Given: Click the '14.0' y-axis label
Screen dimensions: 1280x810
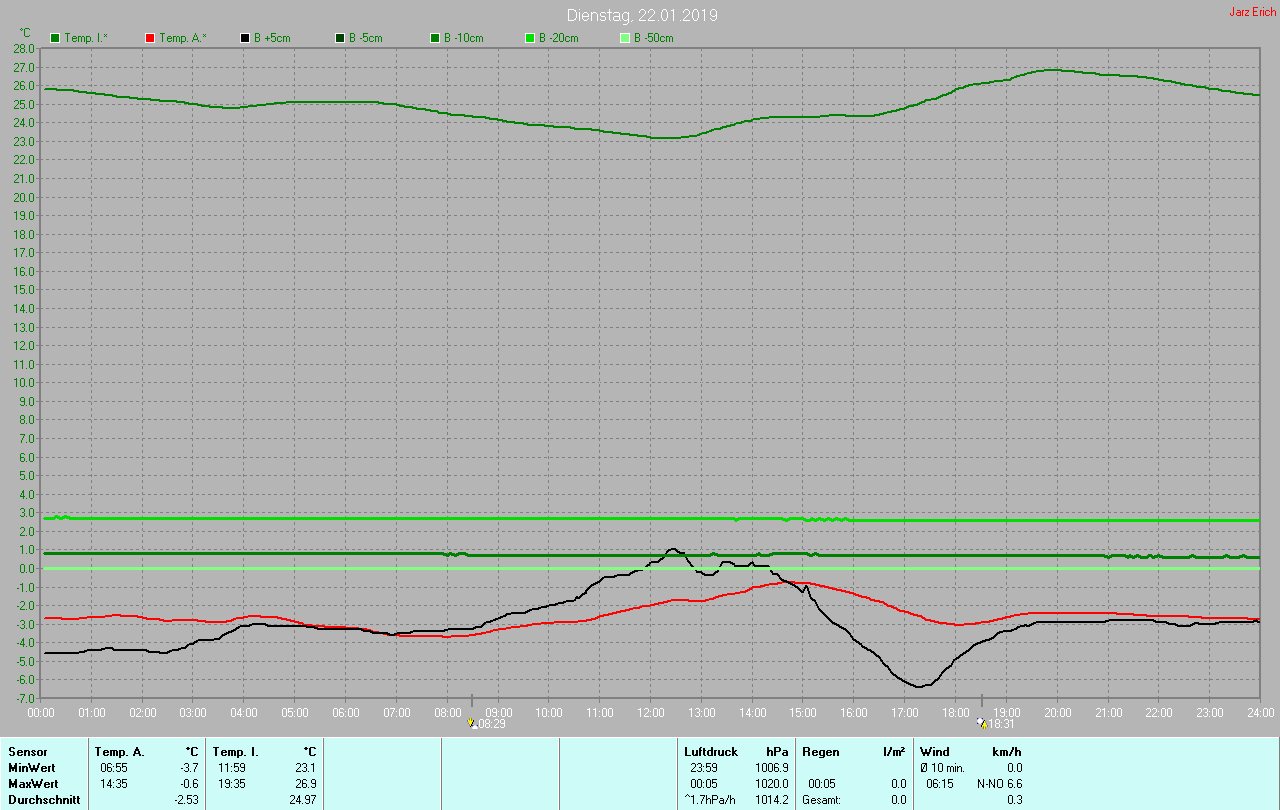Looking at the screenshot, I should pyautogui.click(x=25, y=309).
